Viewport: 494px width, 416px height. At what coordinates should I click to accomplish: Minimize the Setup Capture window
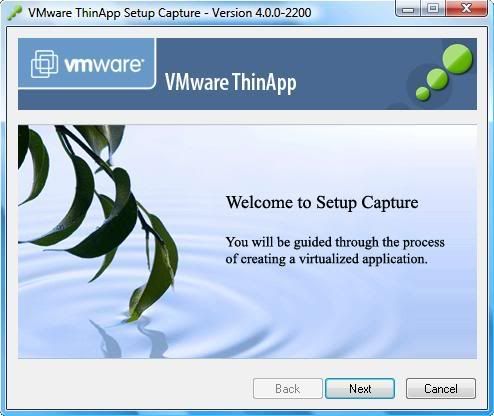coord(407,8)
